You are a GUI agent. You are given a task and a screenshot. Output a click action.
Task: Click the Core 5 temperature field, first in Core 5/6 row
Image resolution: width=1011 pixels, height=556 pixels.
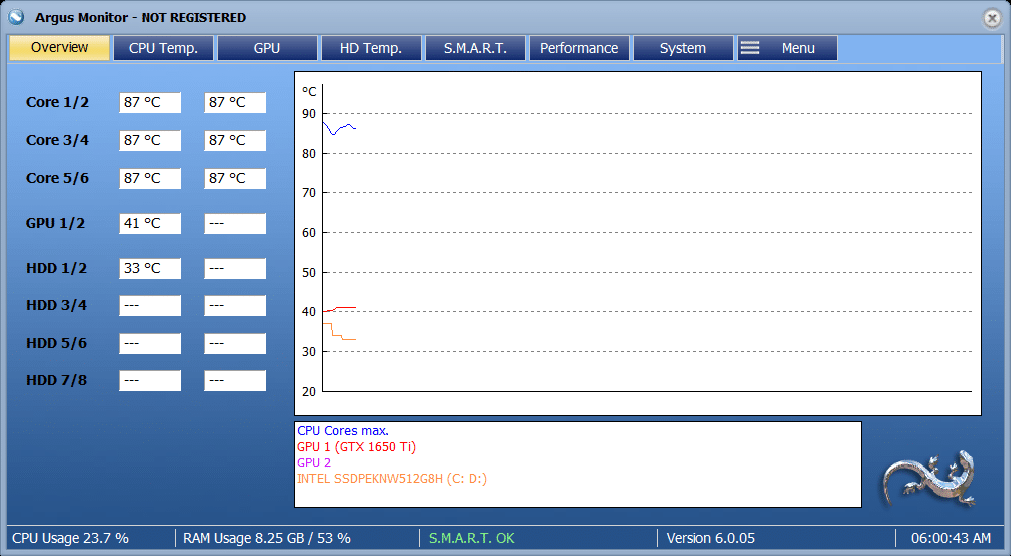coord(150,179)
